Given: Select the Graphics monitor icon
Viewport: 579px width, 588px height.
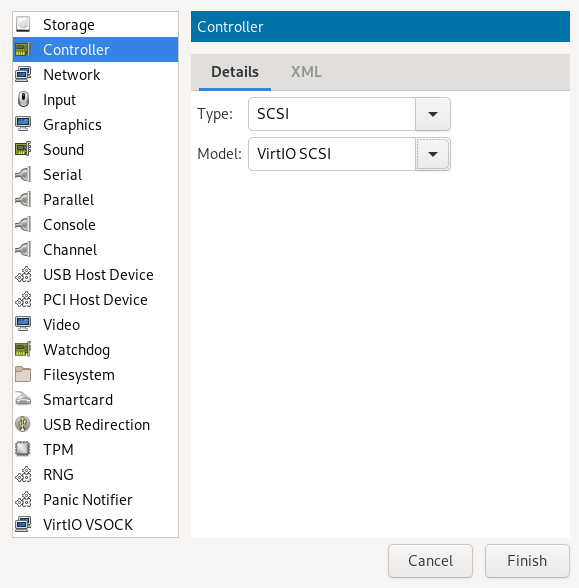Looking at the screenshot, I should click(23, 124).
